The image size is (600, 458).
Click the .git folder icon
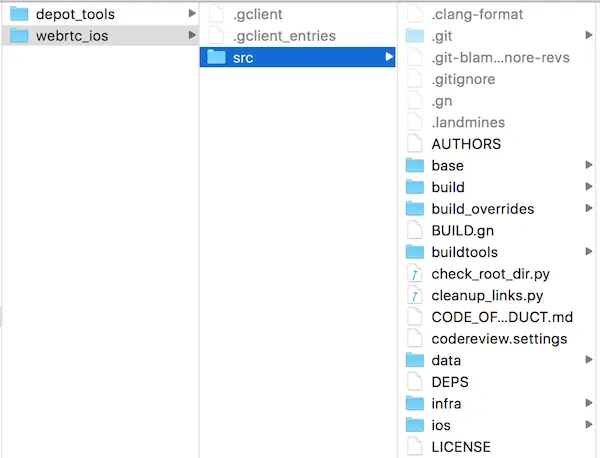(415, 36)
